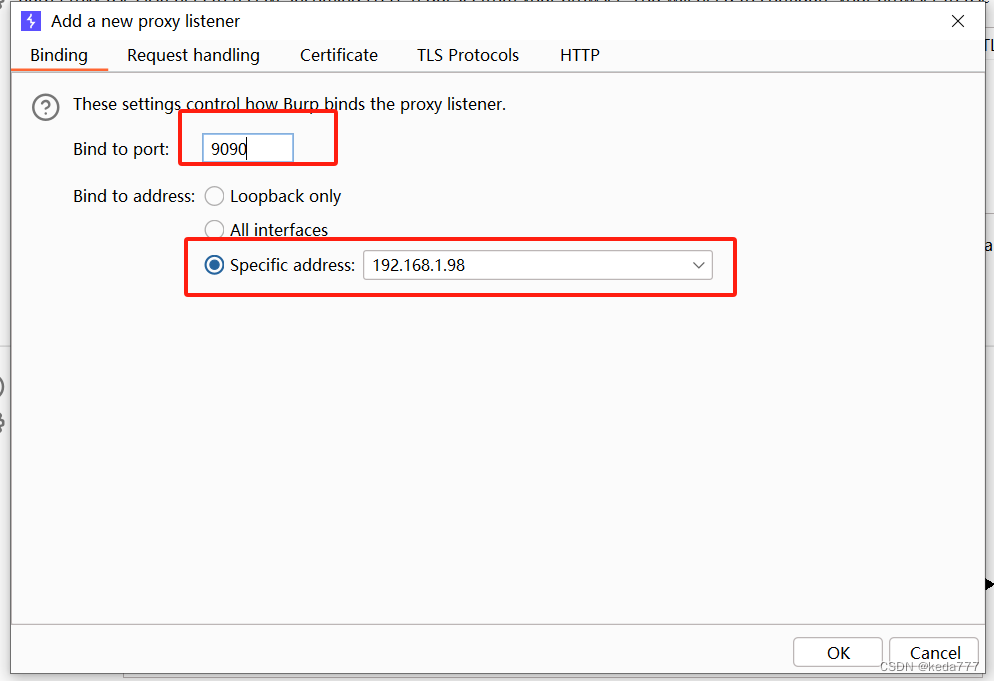Confirm the listener with OK button
The width and height of the screenshot is (994, 681).
837,652
